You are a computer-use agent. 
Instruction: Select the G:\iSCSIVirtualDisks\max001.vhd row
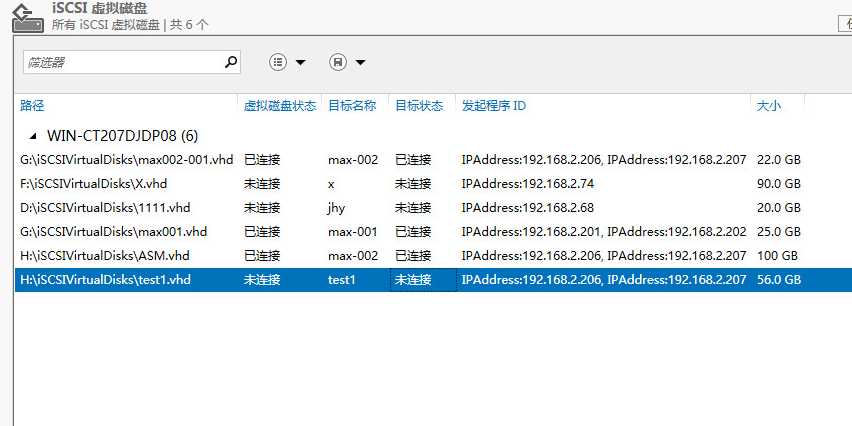(433, 231)
